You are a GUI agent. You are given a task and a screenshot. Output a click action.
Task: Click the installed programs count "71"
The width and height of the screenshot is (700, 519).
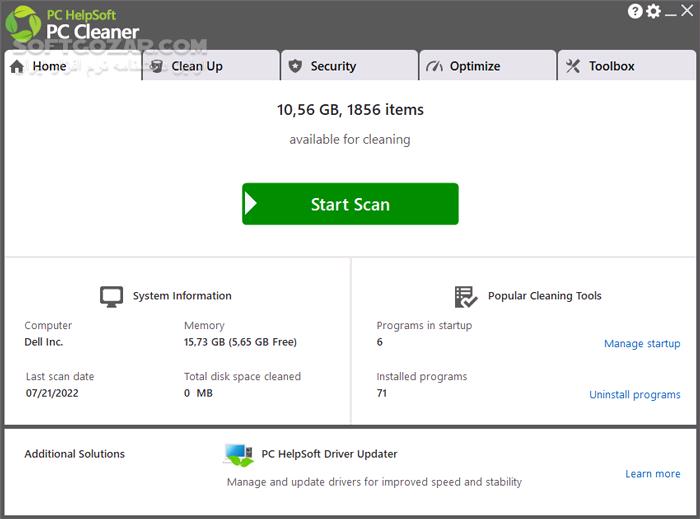382,393
